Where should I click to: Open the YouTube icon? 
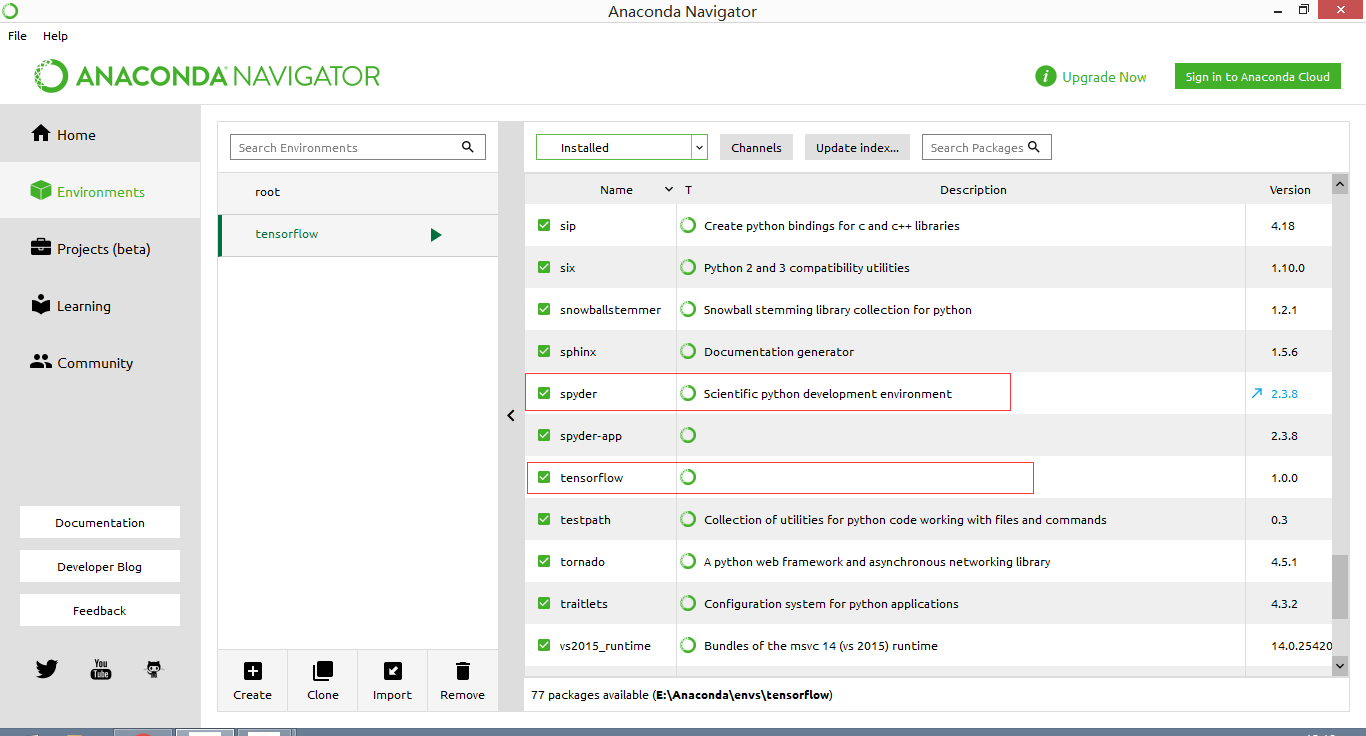101,669
